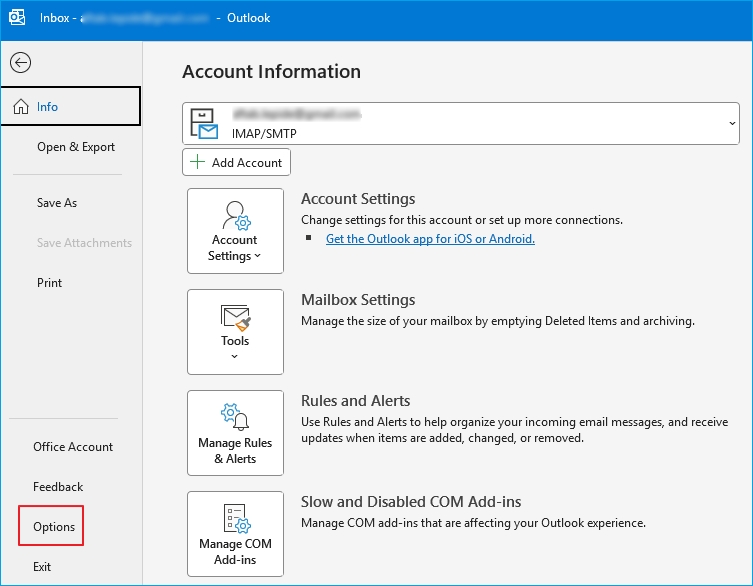Click 'Manage COM add-ins that are affecting' text
This screenshot has height=586, width=753.
tap(473, 523)
